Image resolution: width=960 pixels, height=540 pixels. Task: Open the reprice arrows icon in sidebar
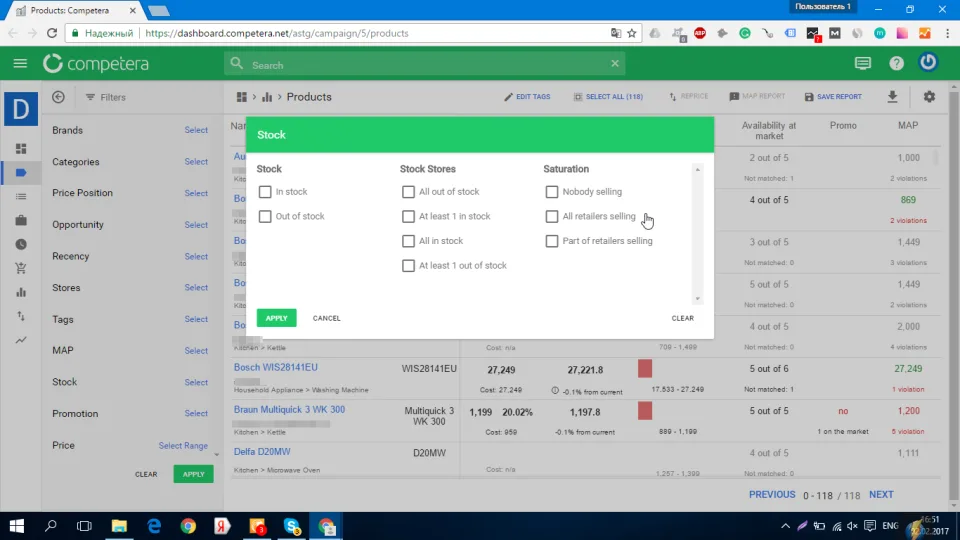pos(21,316)
